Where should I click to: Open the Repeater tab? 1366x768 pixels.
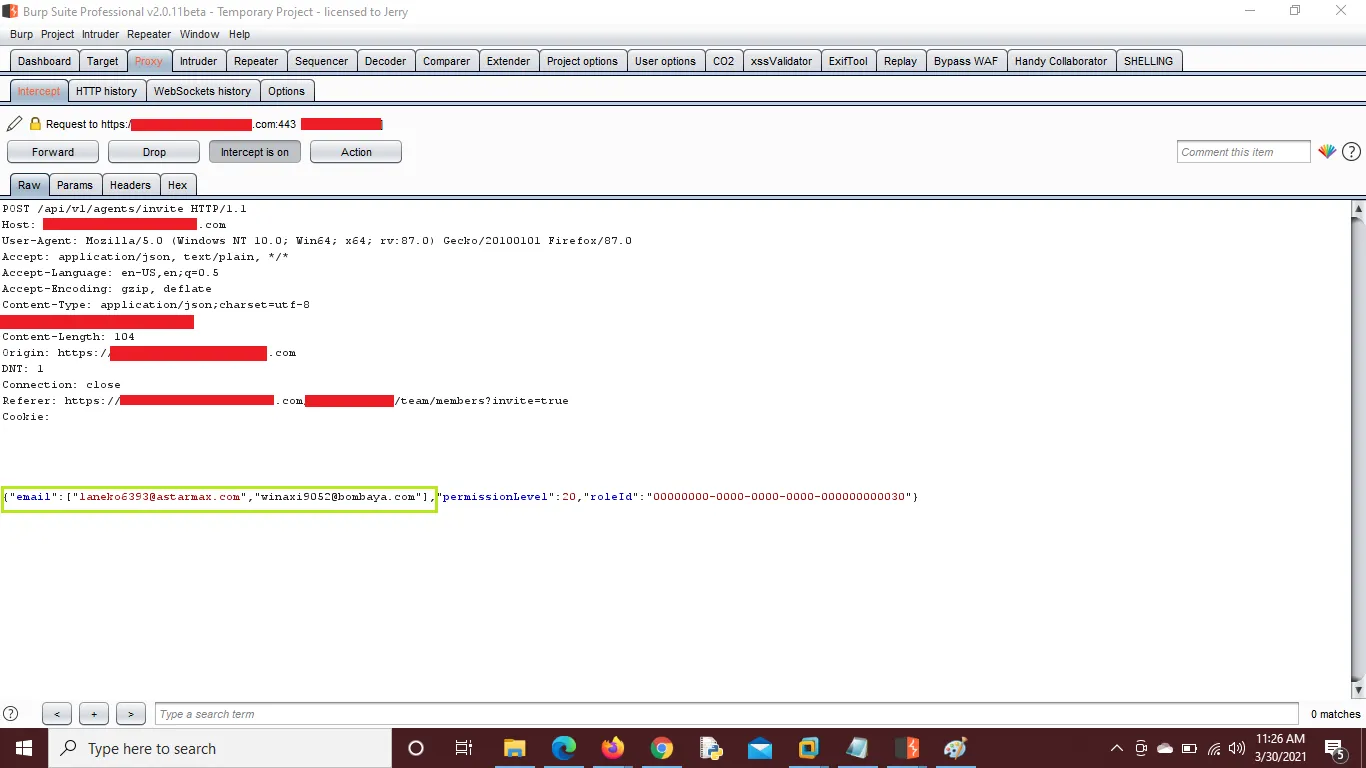256,61
